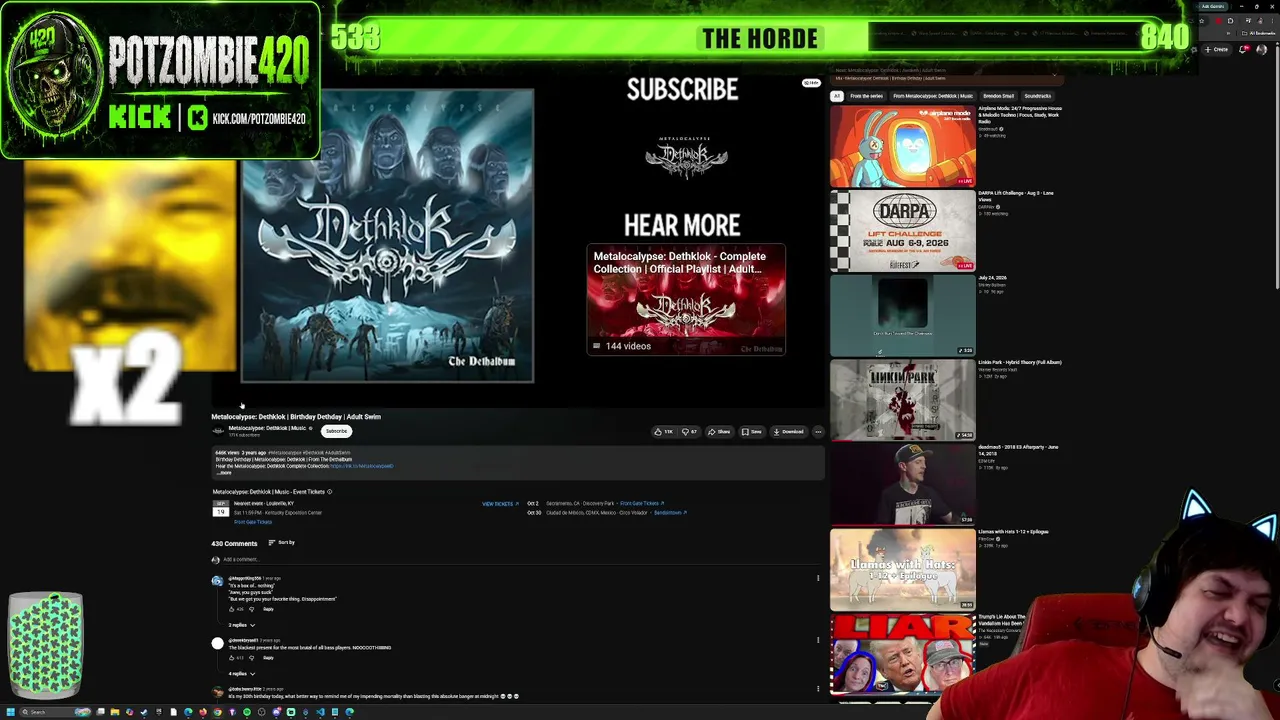Select the All filter chip
Viewport: 1280px width, 720px height.
[837, 96]
